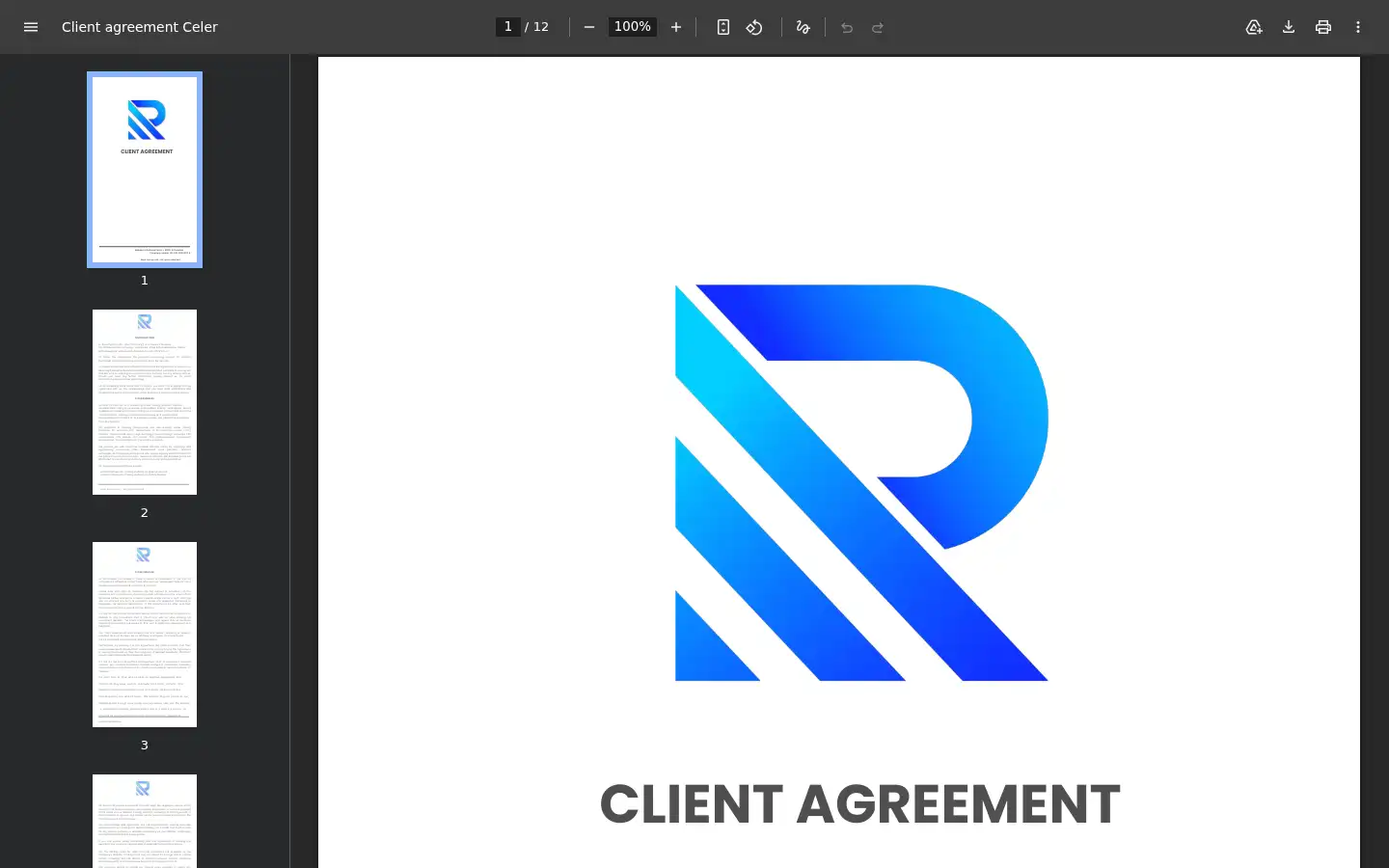Click the current page number field
1389x868 pixels.
tap(508, 27)
